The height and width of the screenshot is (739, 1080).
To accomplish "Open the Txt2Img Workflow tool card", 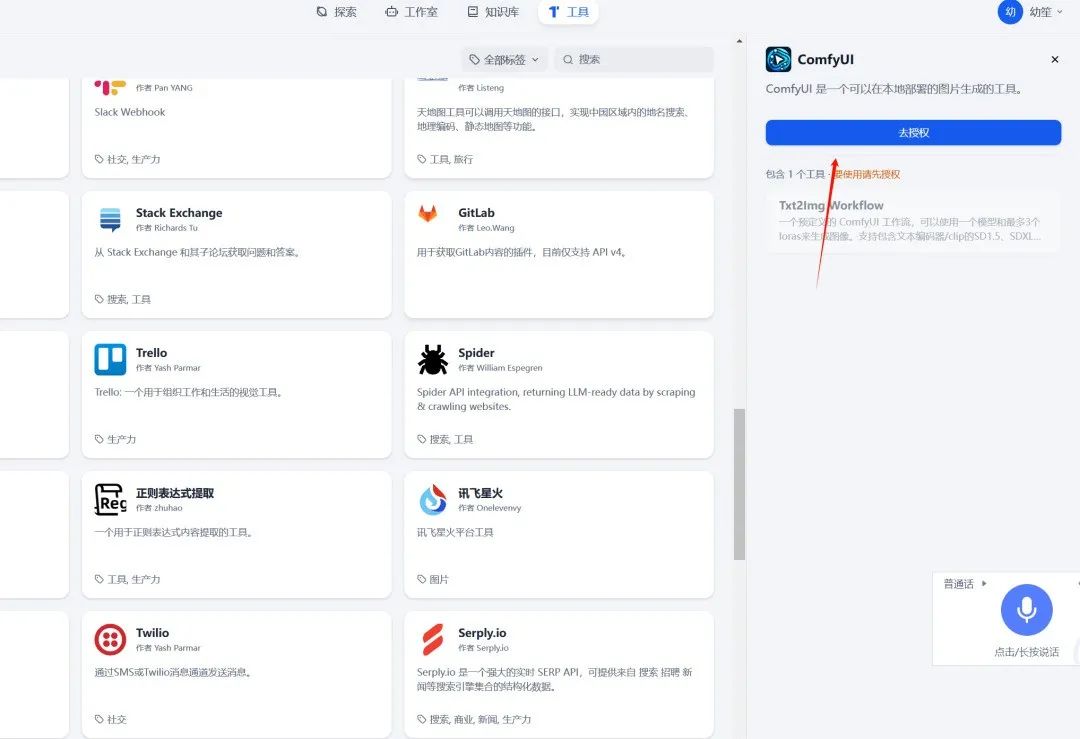I will pos(913,221).
